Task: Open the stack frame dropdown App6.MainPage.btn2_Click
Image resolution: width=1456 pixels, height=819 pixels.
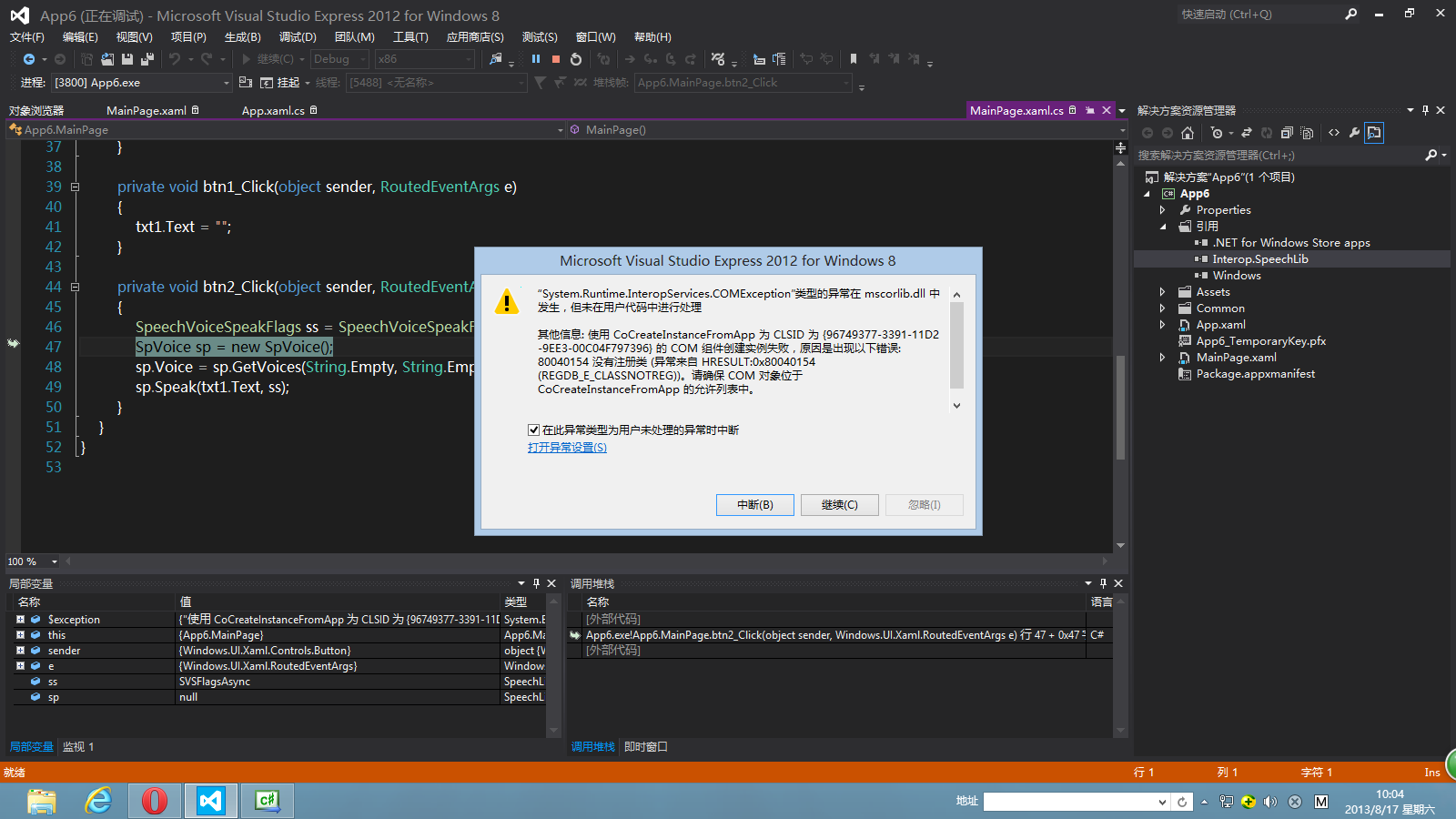Action: [743, 83]
